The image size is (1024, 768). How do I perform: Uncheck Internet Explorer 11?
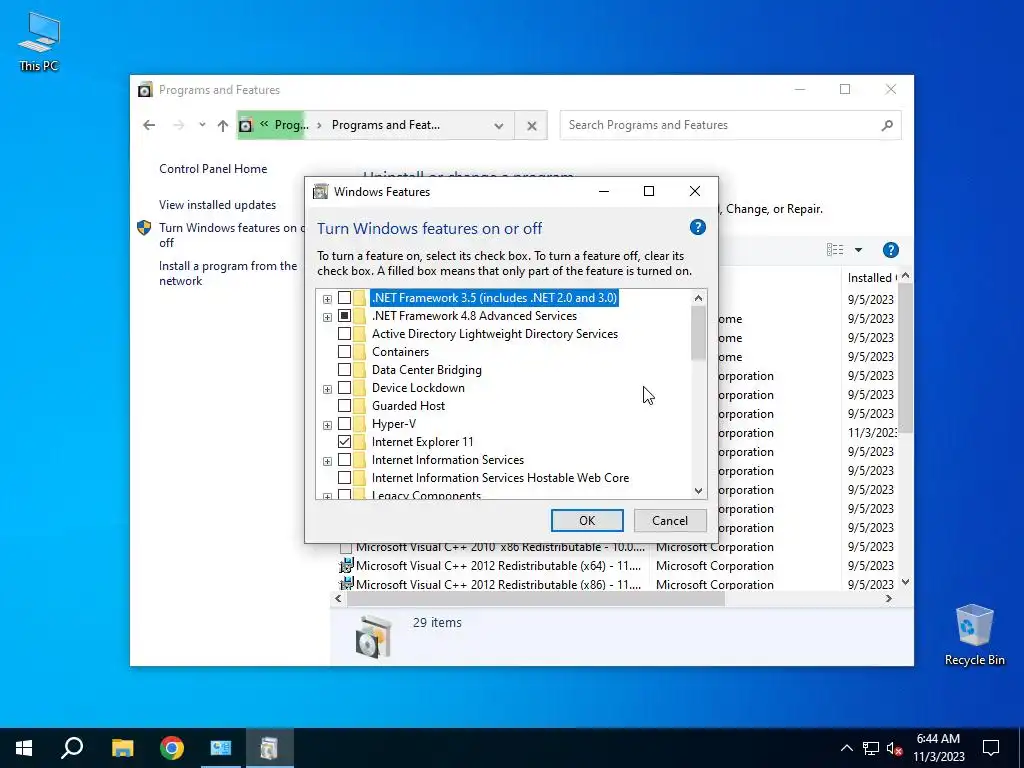[344, 442]
